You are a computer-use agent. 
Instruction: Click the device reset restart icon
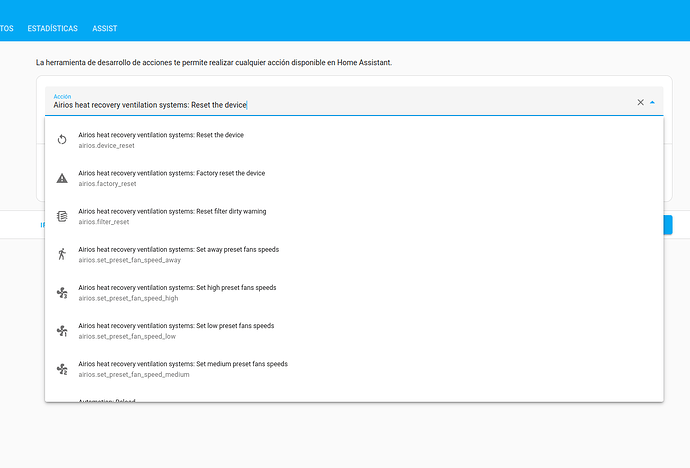[x=62, y=140]
